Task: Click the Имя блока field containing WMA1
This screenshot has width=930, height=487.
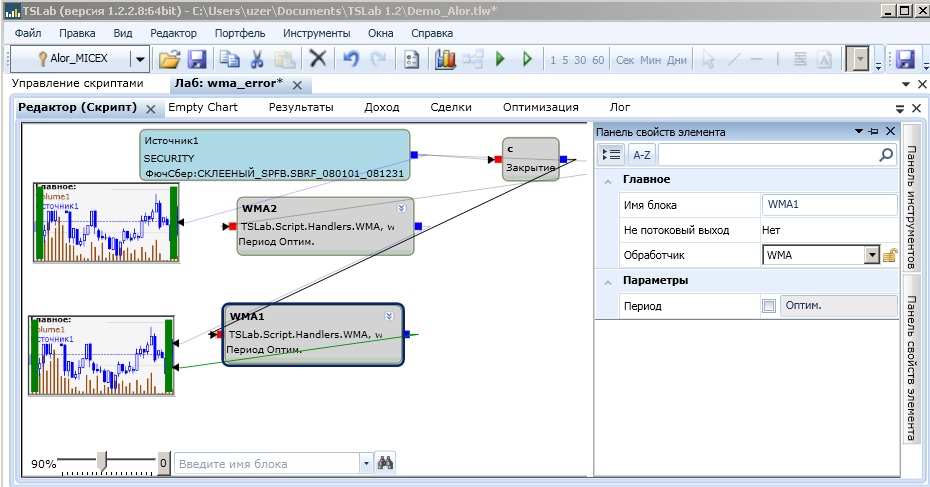Action: [829, 205]
